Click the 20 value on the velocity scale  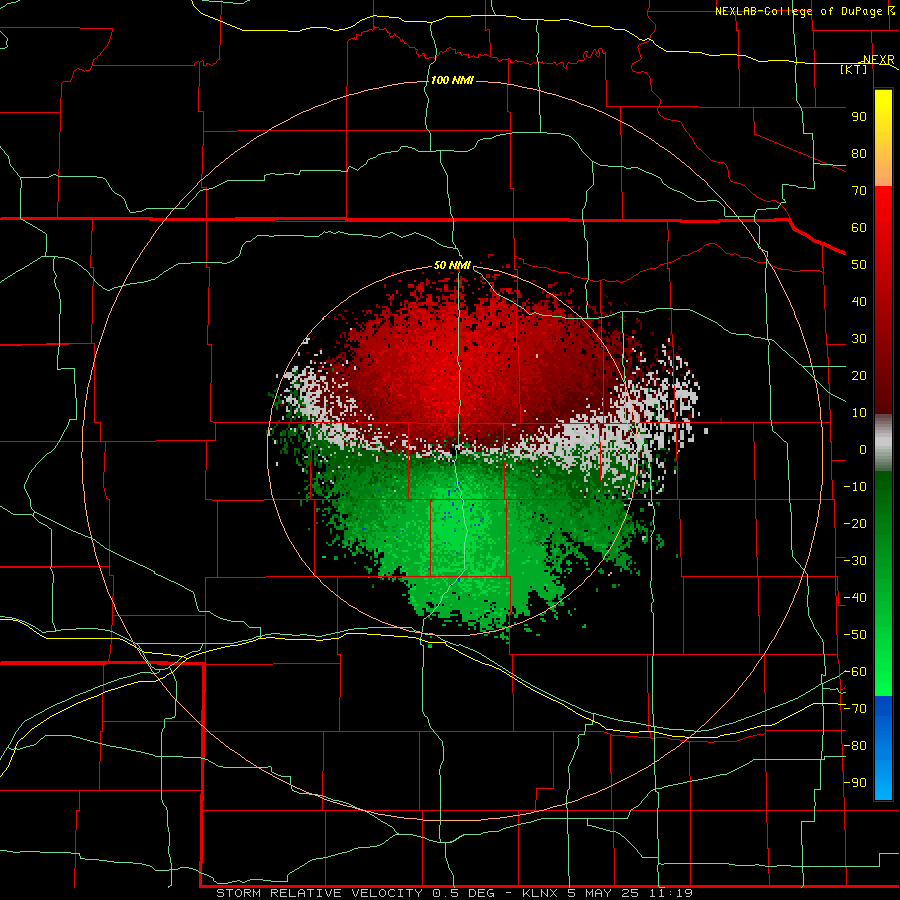click(859, 375)
